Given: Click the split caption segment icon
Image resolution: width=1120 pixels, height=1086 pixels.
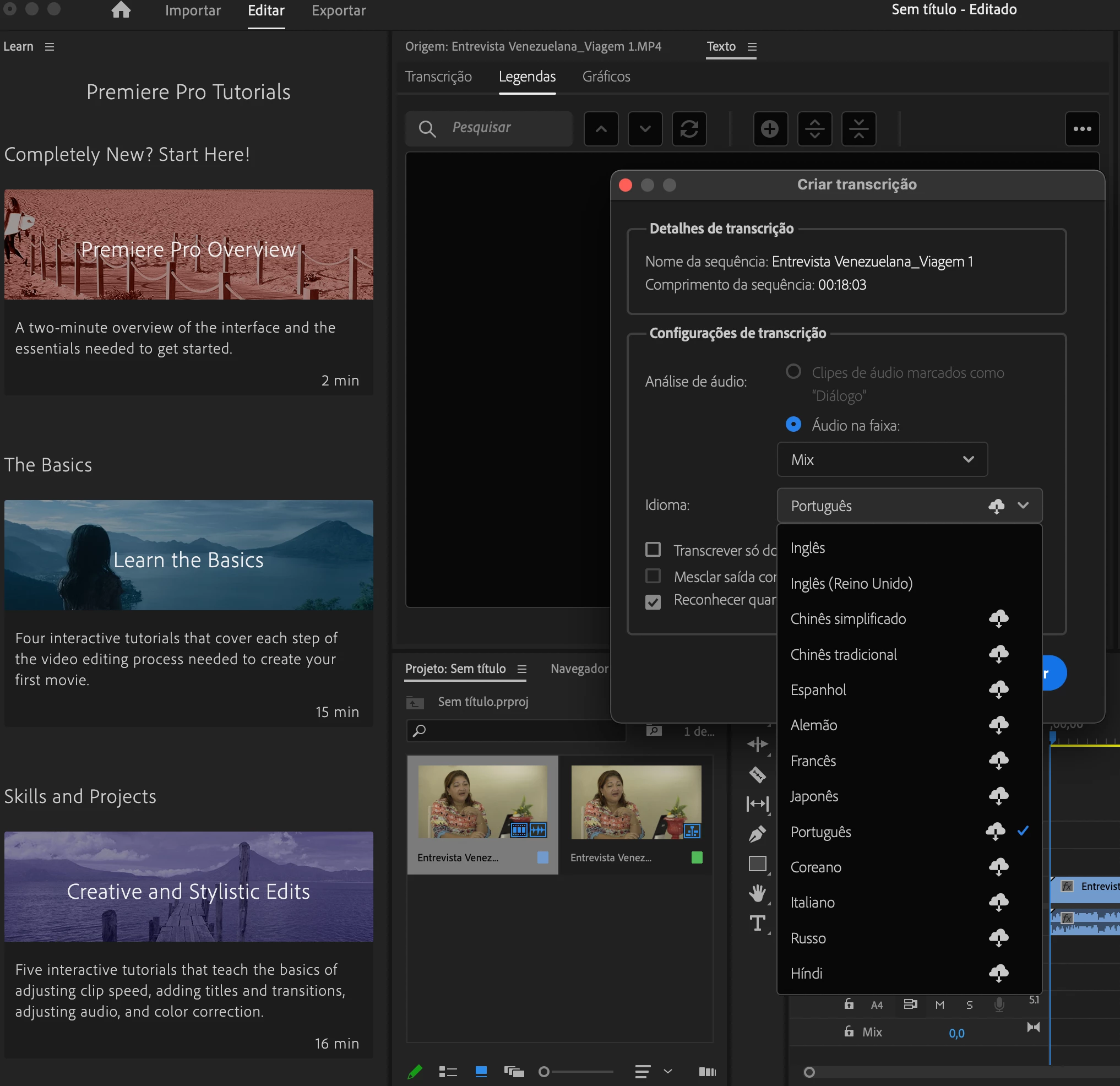Looking at the screenshot, I should 814,129.
